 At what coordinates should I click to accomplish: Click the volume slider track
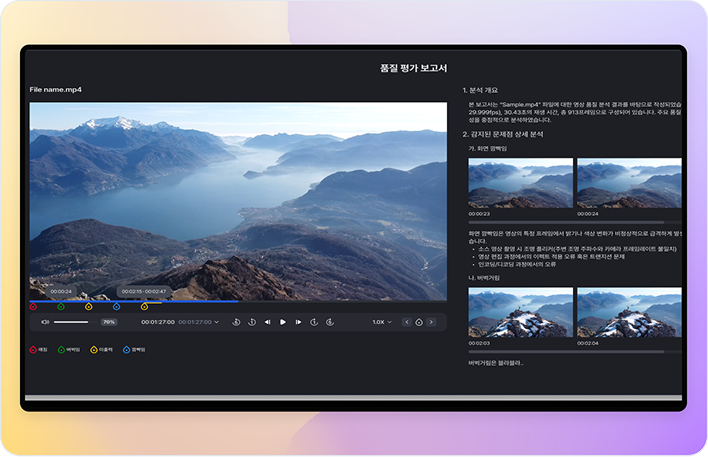pyautogui.click(x=72, y=322)
